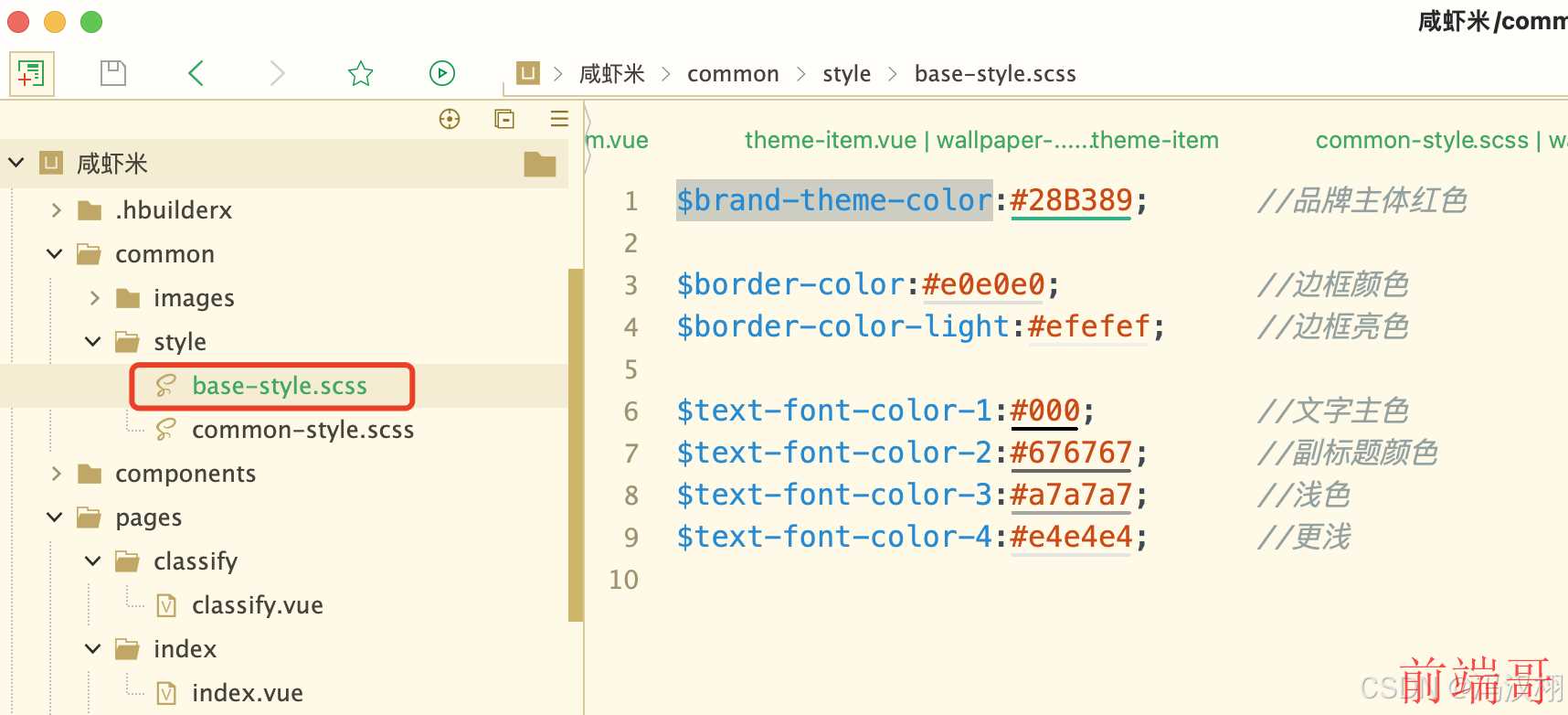This screenshot has width=1568, height=715.
Task: Click the #000 color value
Action: coord(1045,411)
